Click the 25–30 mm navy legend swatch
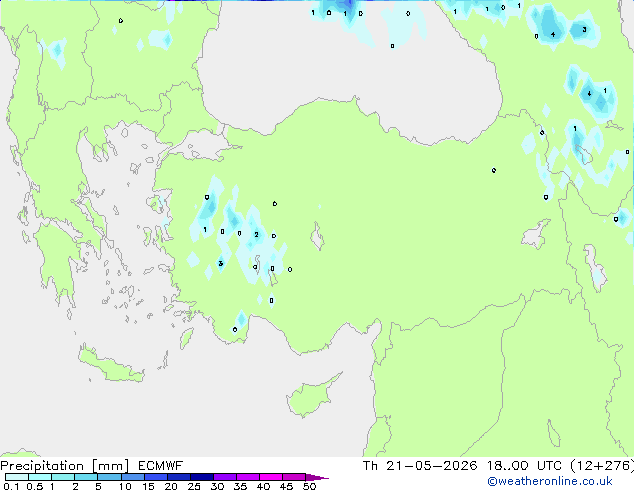The image size is (634, 490). click(201, 477)
